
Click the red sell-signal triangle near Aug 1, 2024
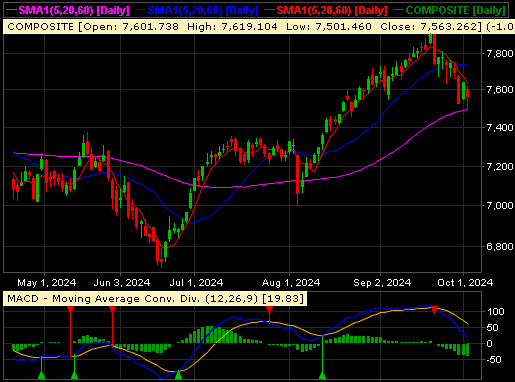(269, 311)
